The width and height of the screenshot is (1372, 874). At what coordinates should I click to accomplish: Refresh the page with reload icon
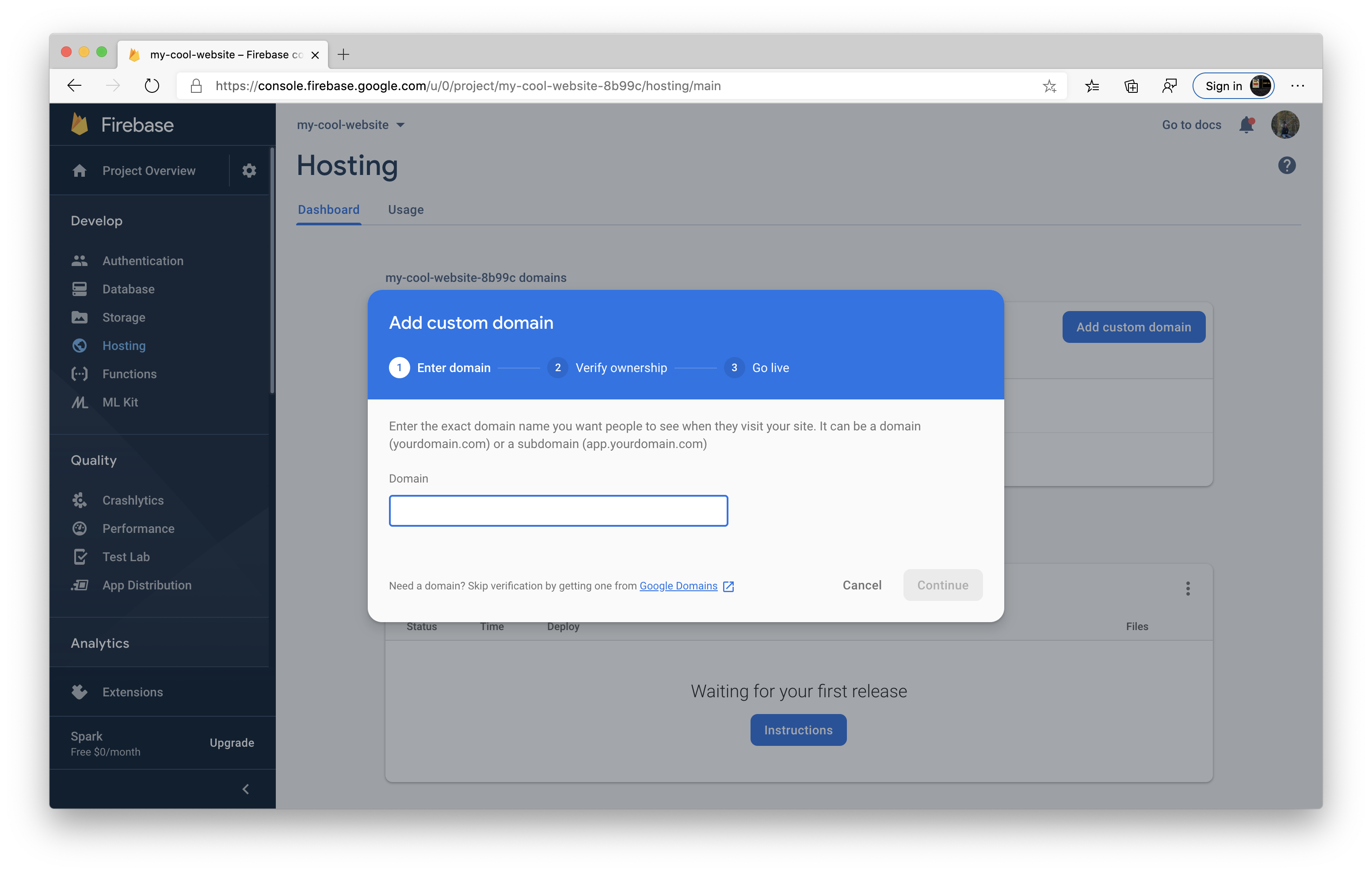152,86
